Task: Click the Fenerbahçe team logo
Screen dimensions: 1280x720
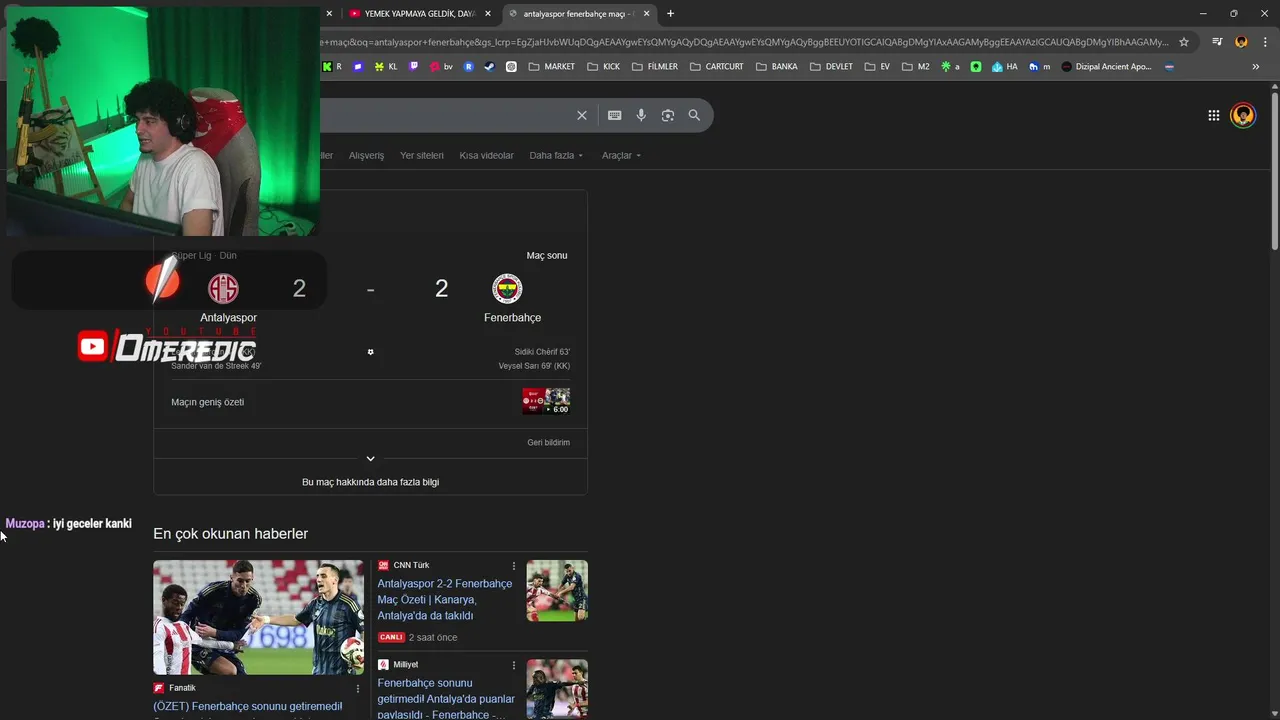Action: pyautogui.click(x=507, y=289)
